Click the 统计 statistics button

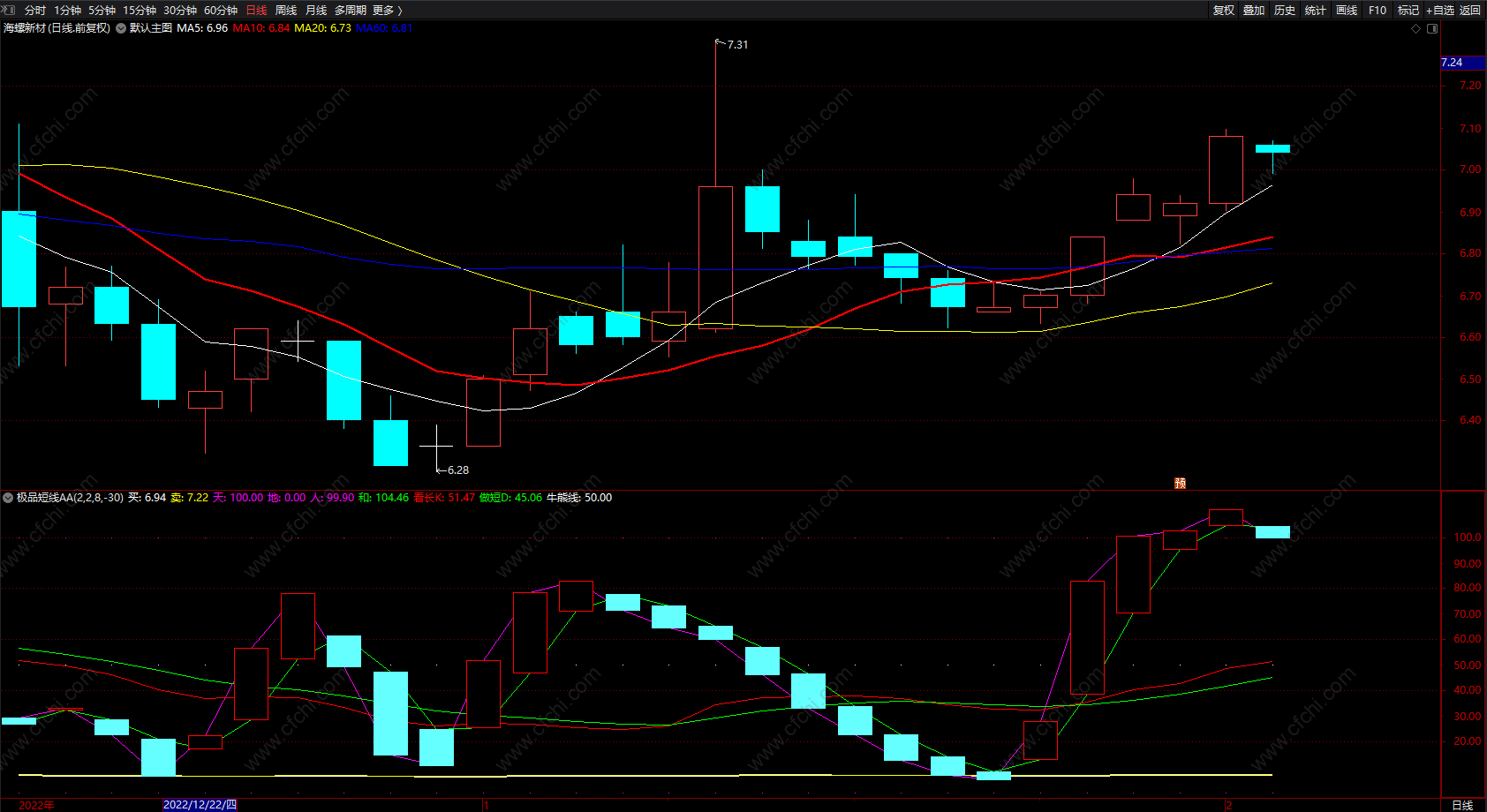[1316, 11]
